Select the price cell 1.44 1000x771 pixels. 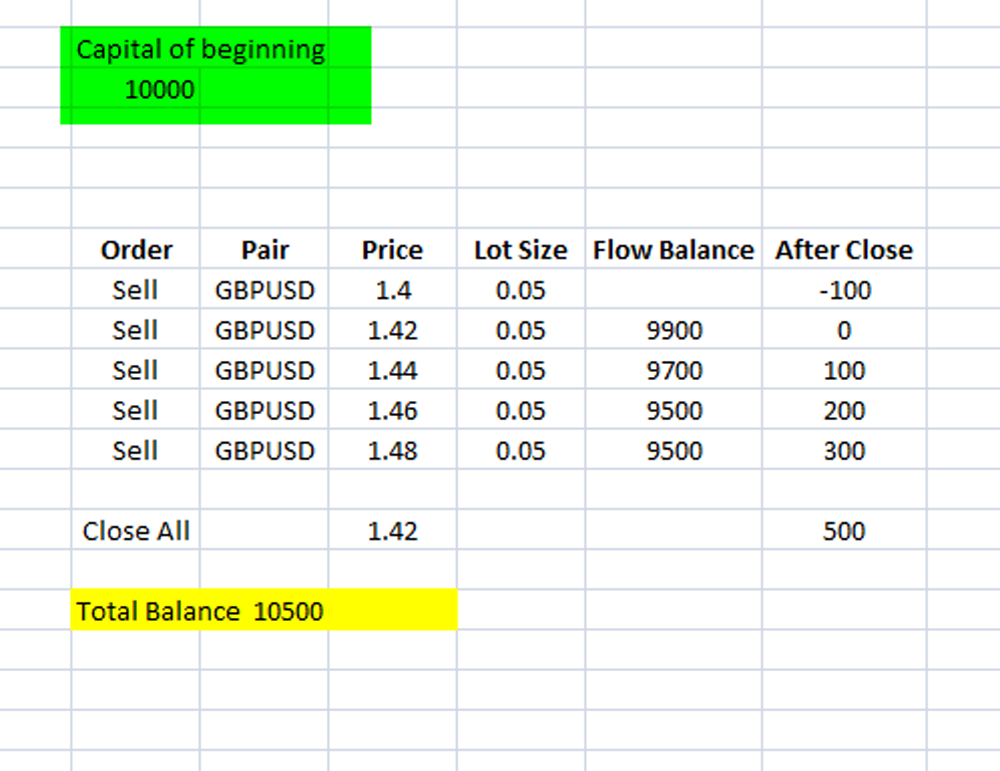[x=393, y=370]
